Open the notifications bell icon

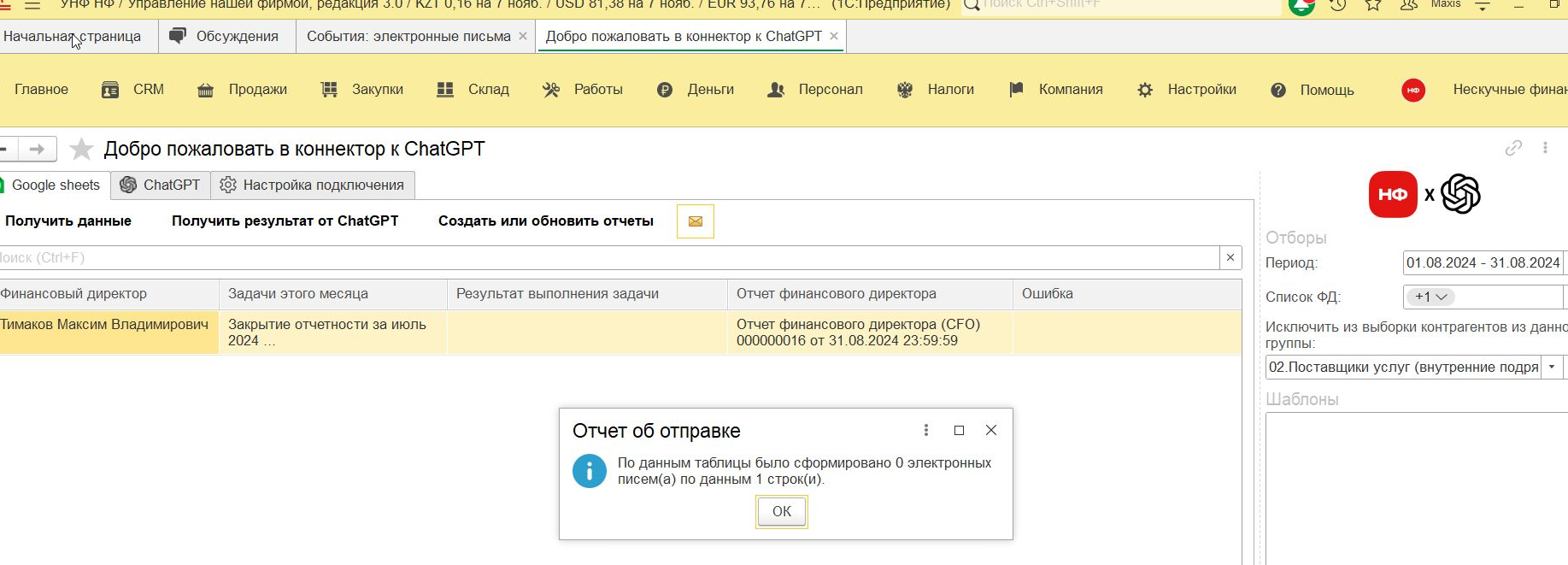1301,6
